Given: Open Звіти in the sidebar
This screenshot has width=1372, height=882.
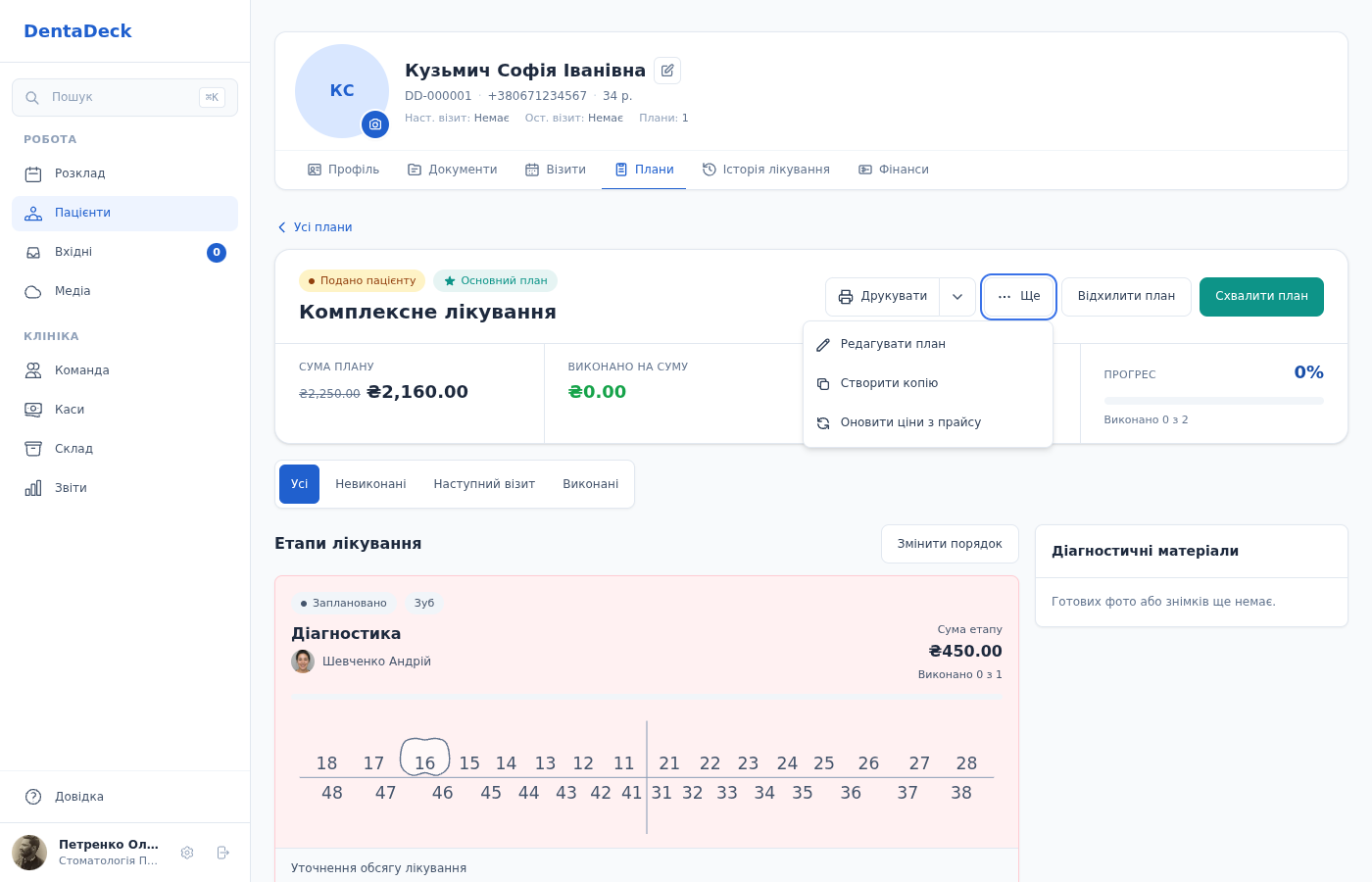Looking at the screenshot, I should [x=124, y=488].
